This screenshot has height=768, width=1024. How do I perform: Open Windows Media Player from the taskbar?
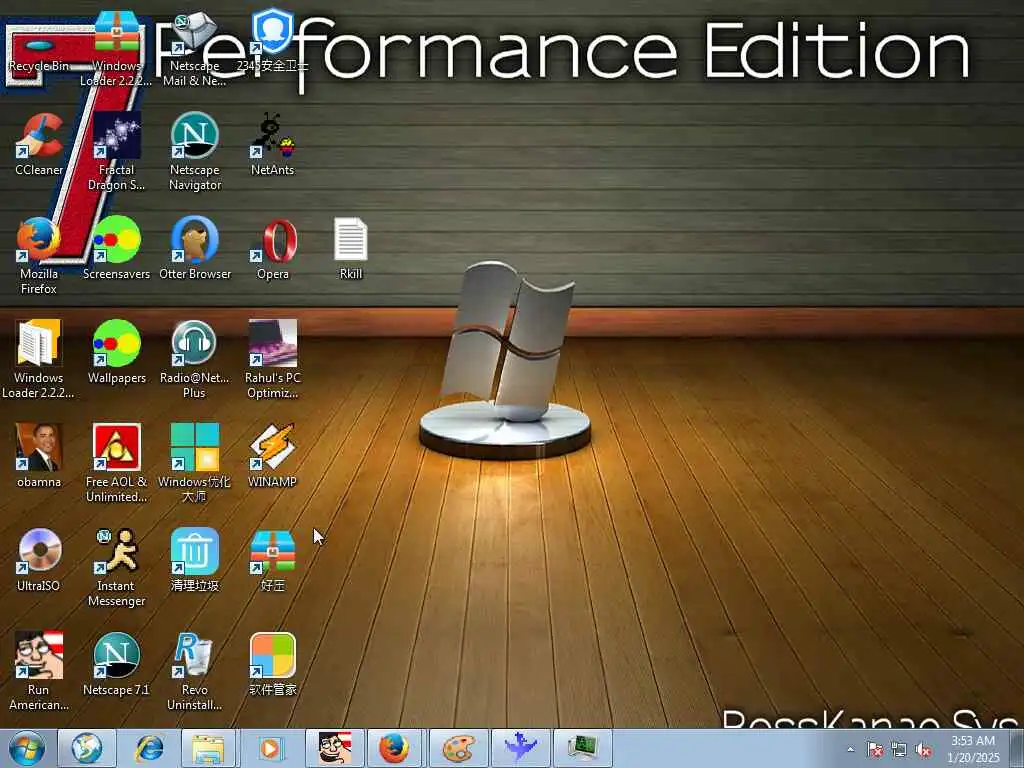click(x=270, y=748)
